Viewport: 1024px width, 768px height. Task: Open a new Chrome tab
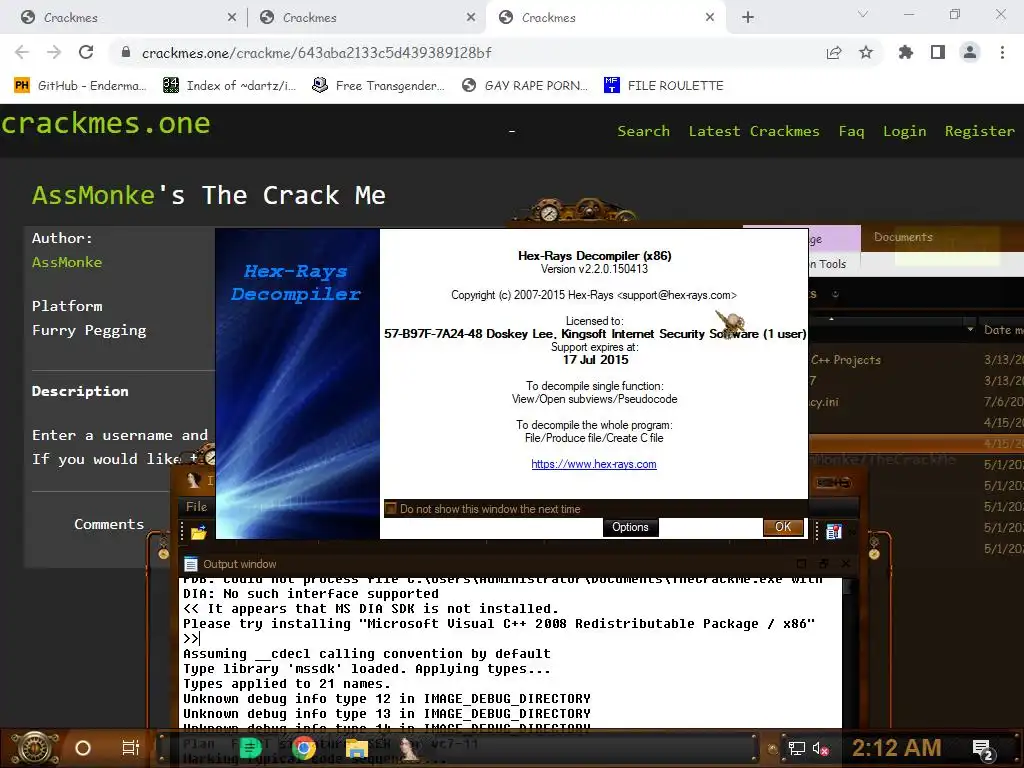click(748, 17)
